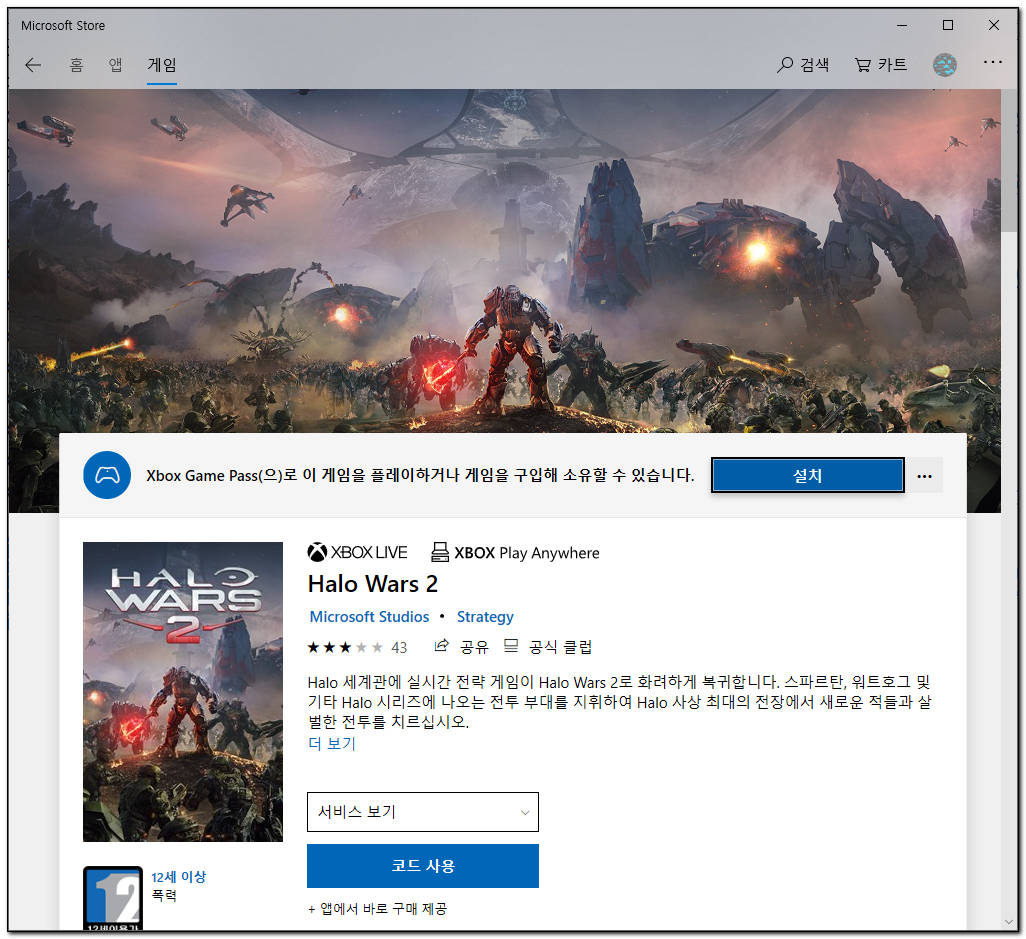Image resolution: width=1026 pixels, height=939 pixels.
Task: Click the Xbox Live logo
Action: click(357, 552)
